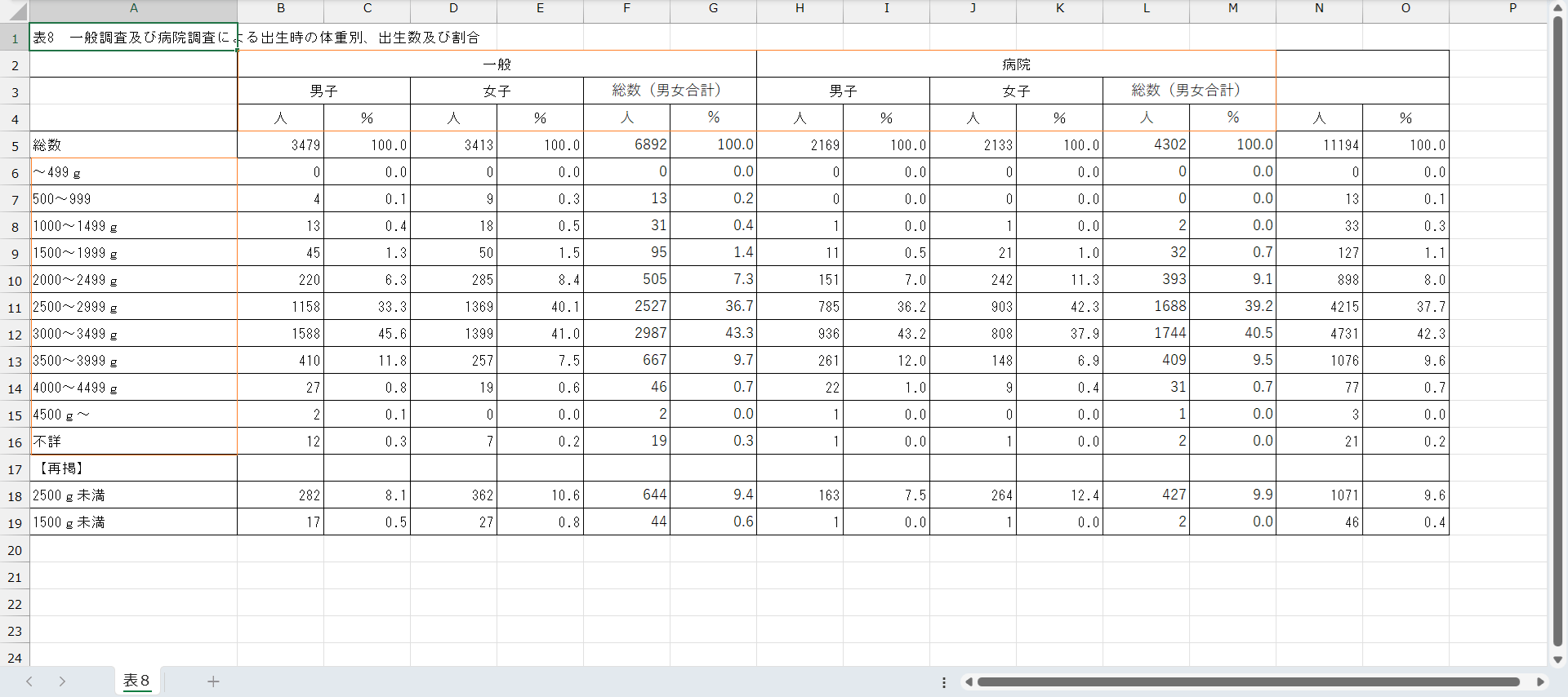Select cell A1 containing the table title
Image resolution: width=1568 pixels, height=697 pixels.
point(133,38)
